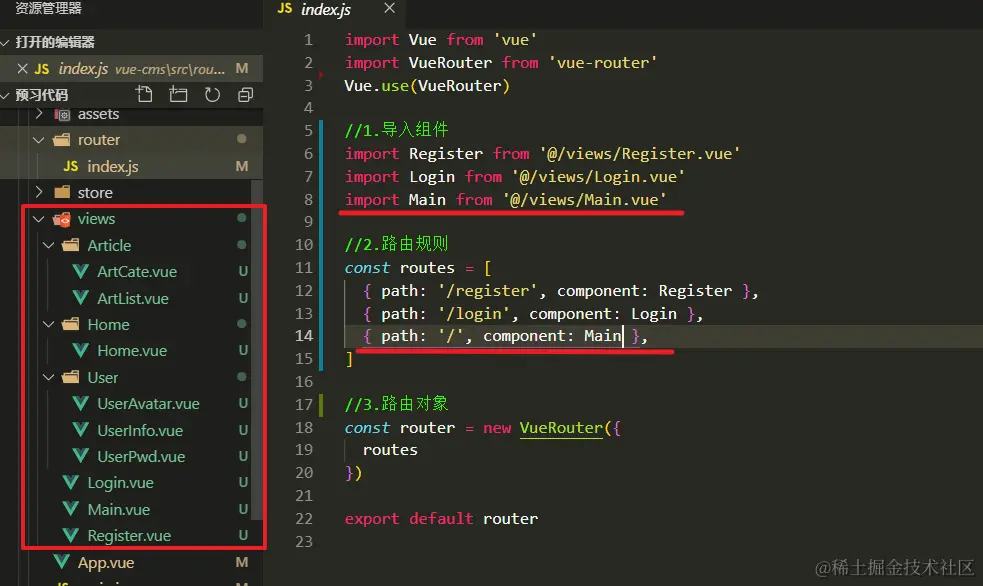Viewport: 983px width, 586px height.
Task: Click 'Vue.use(VueRouter)' on line 3
Action: click(427, 86)
